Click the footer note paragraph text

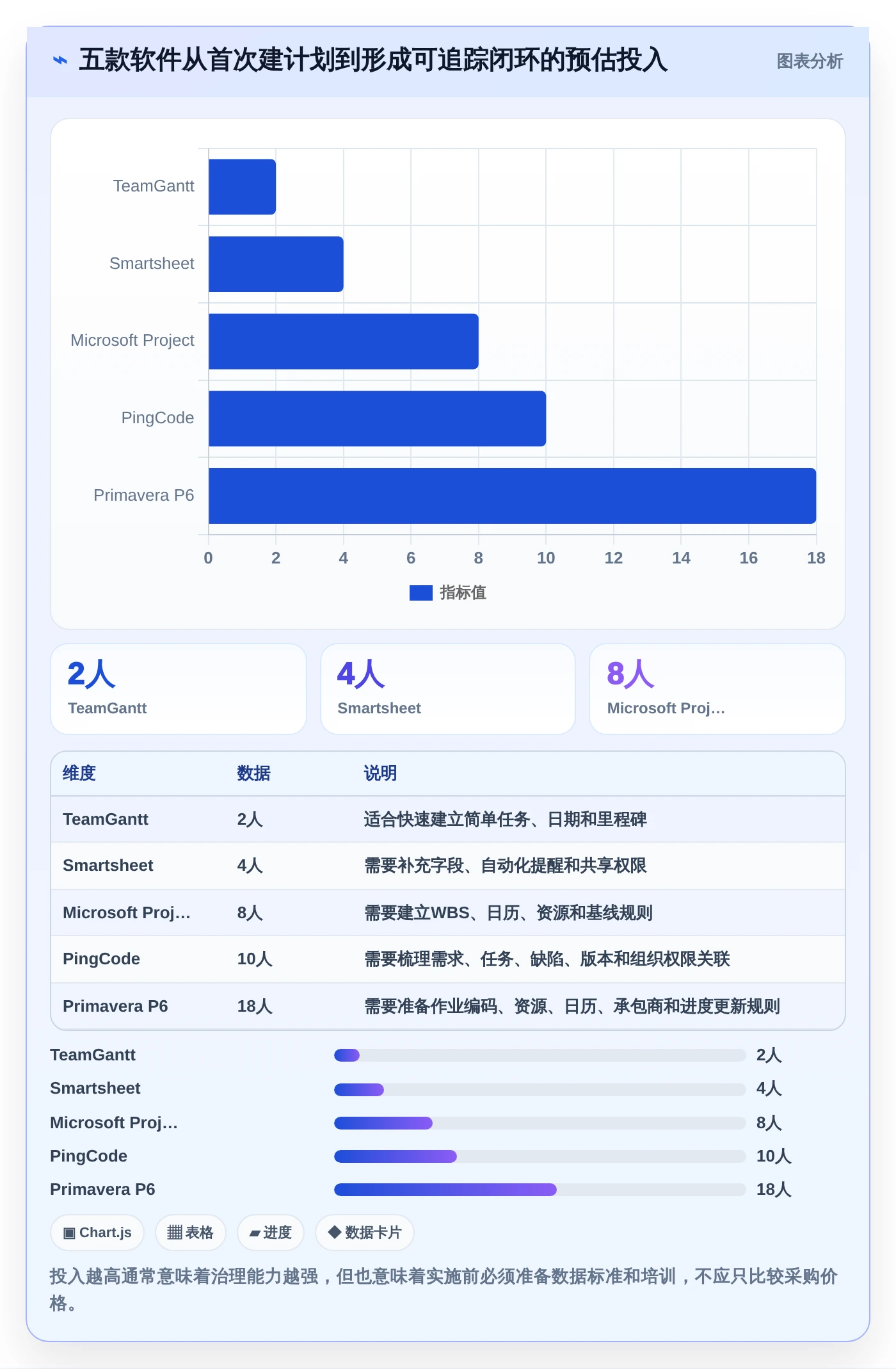click(x=444, y=1290)
